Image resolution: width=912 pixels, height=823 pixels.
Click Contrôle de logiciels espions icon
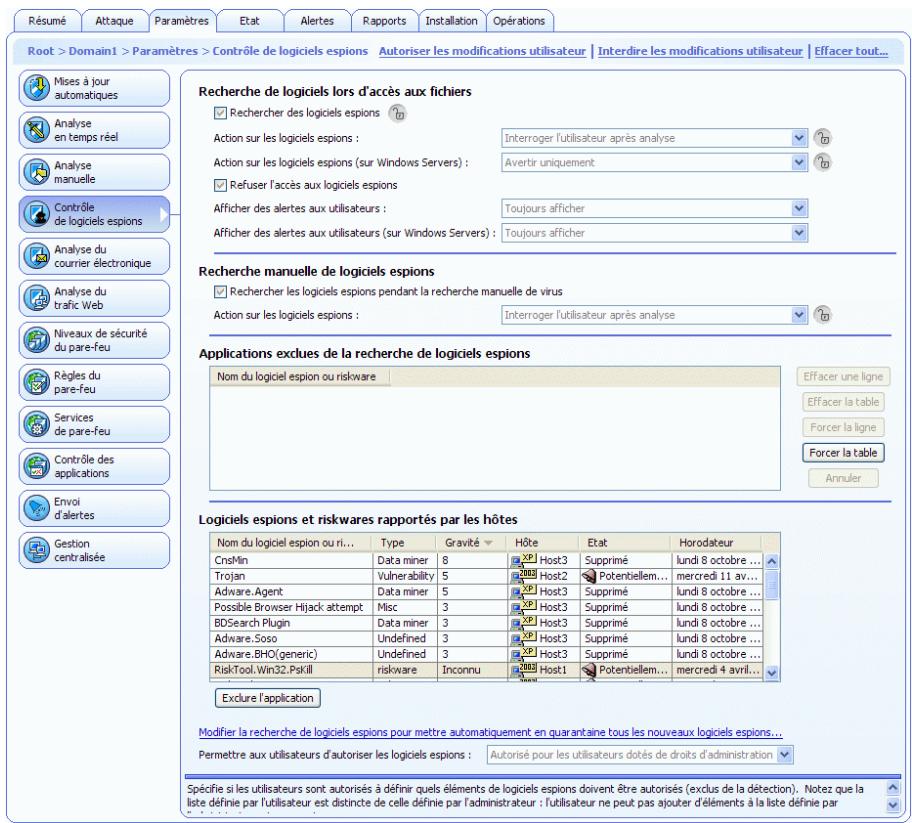pyautogui.click(x=36, y=213)
